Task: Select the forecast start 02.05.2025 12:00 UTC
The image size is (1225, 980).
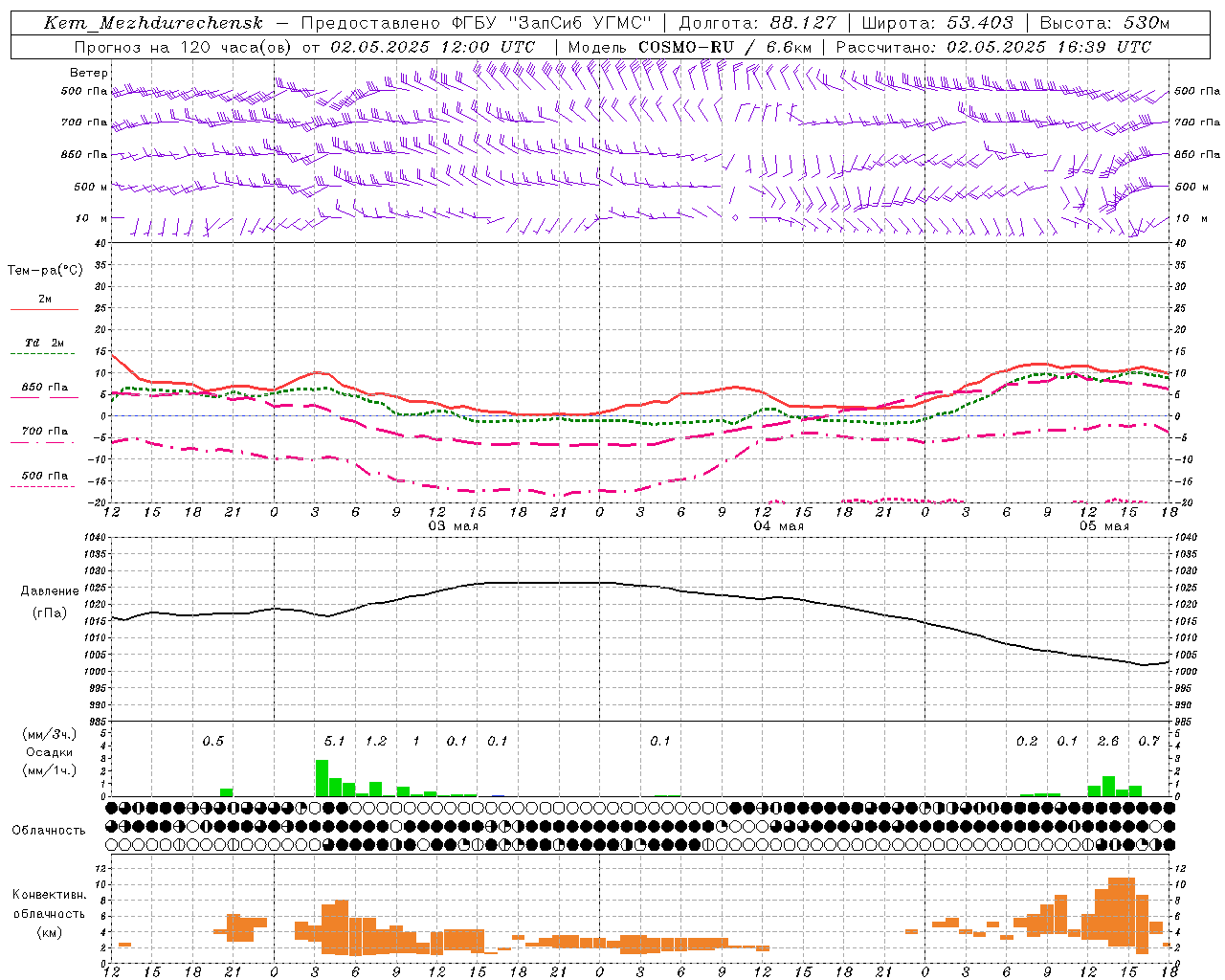Action: tap(433, 47)
